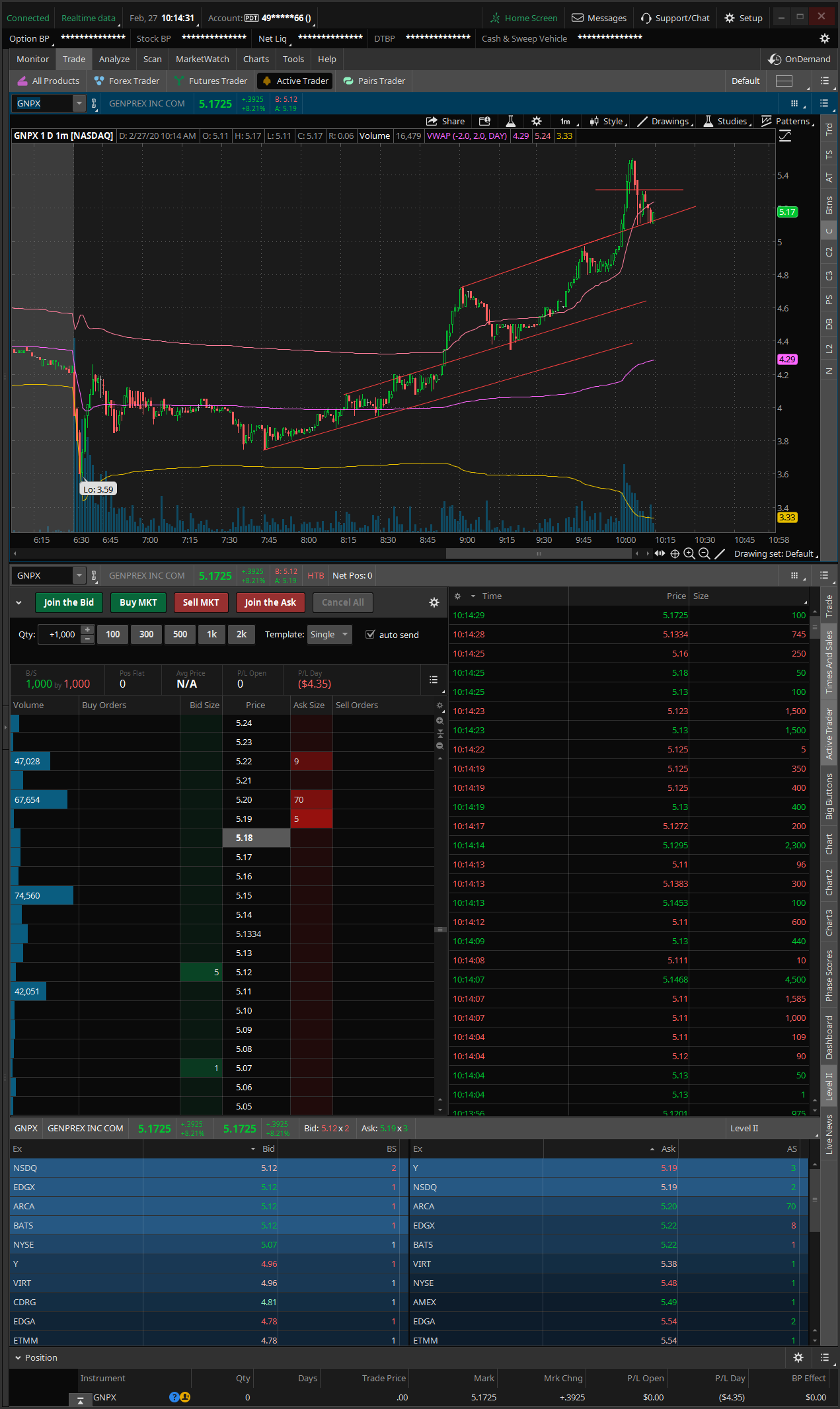Switch to Forex Trader subtab
Image resolution: width=840 pixels, height=1409 pixels.
(127, 81)
